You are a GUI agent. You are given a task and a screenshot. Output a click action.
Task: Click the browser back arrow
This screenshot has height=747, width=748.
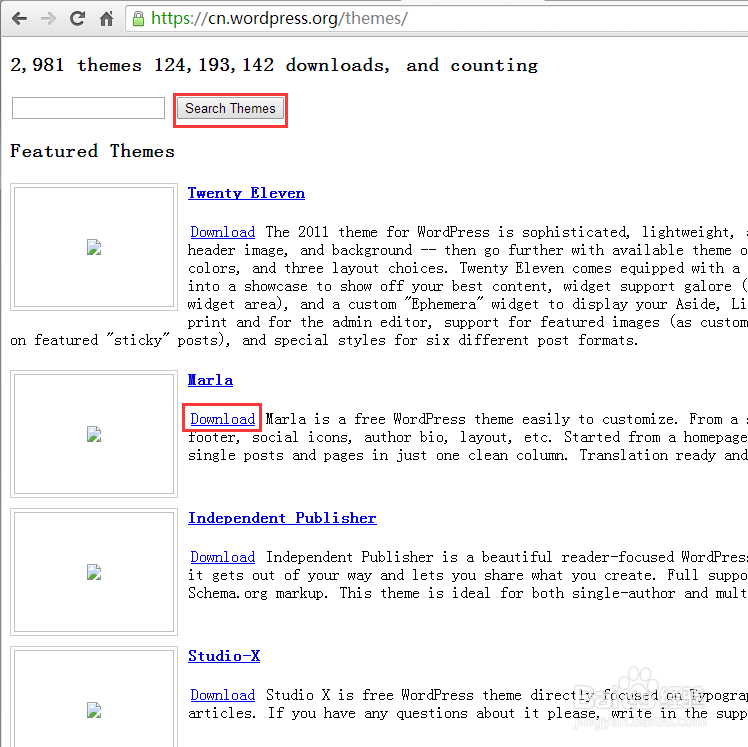pyautogui.click(x=20, y=19)
